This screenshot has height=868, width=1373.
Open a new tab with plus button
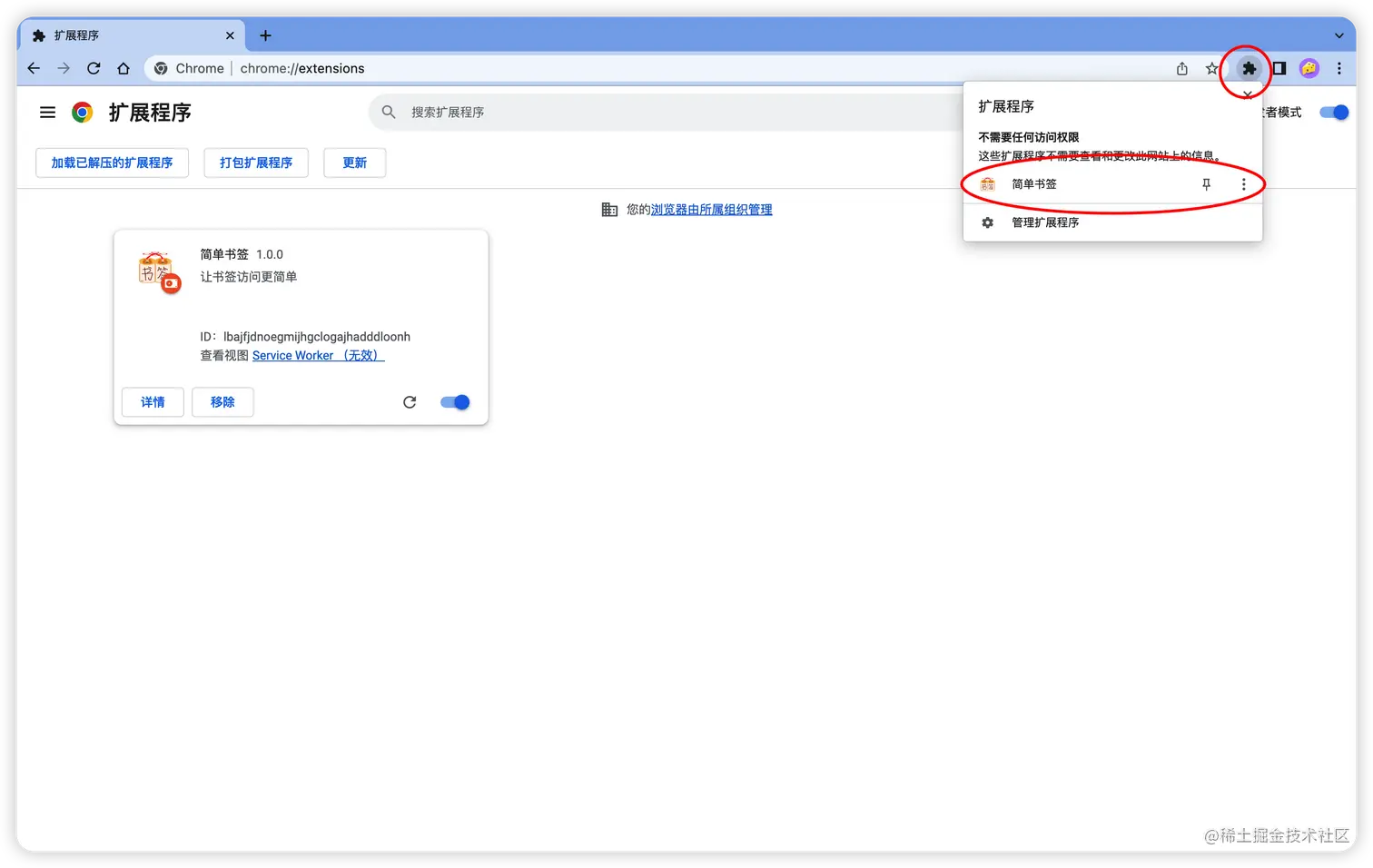coord(265,35)
